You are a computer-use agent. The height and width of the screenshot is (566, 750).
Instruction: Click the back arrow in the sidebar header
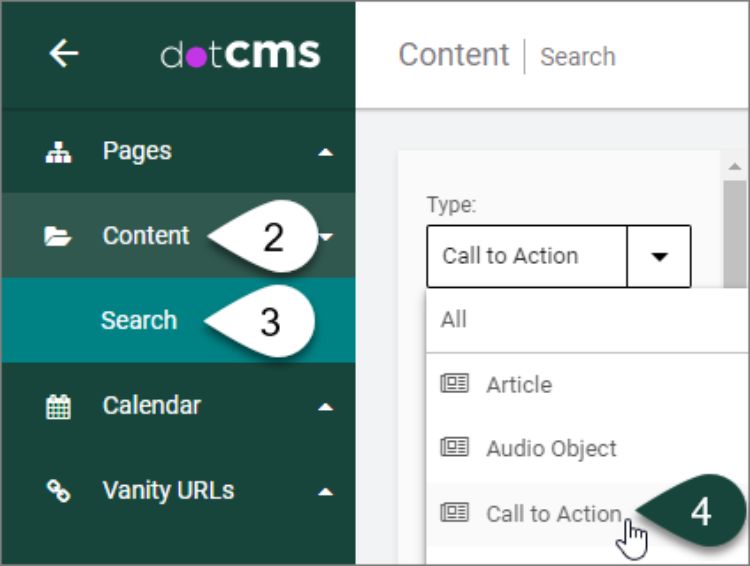63,55
